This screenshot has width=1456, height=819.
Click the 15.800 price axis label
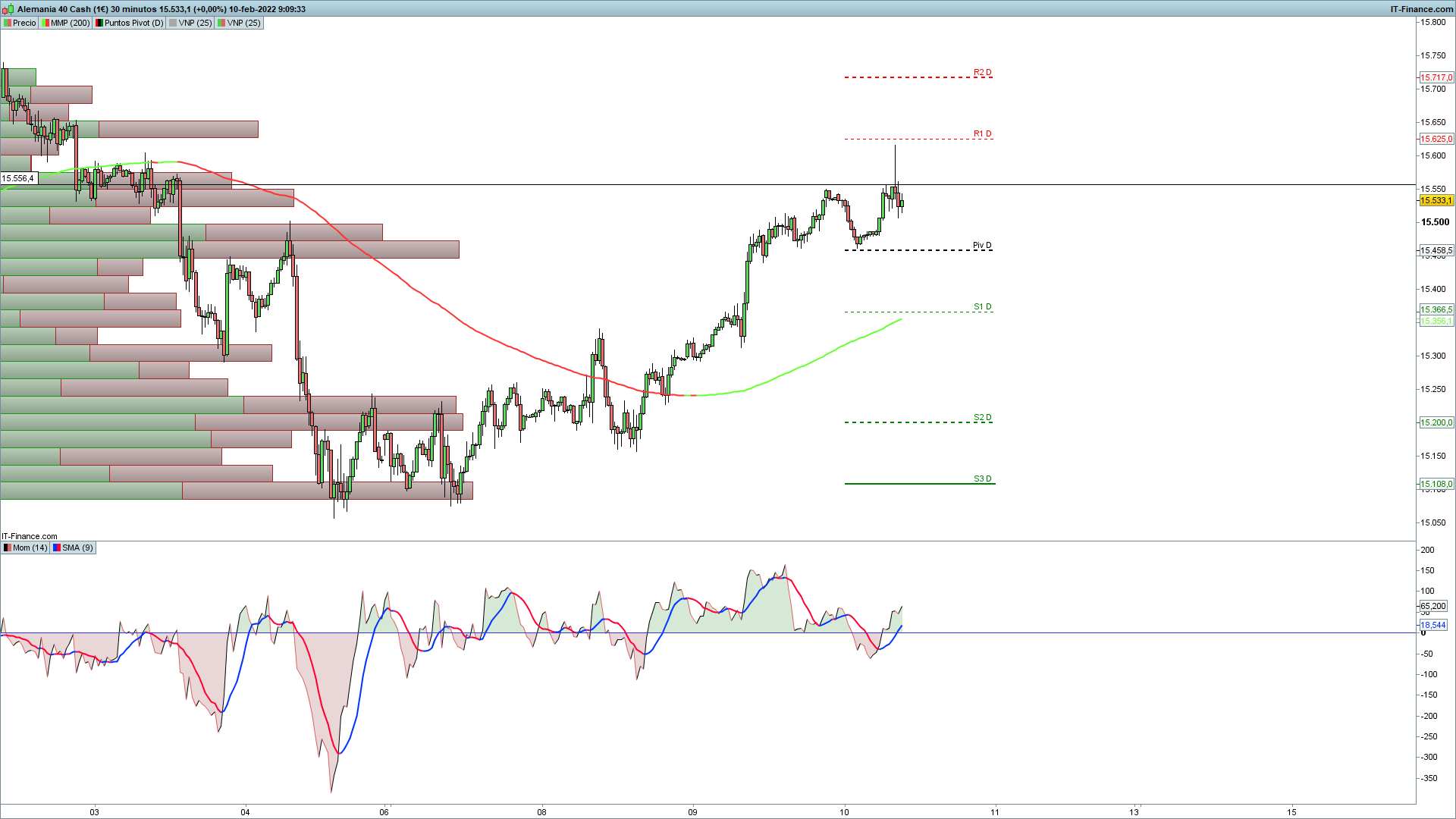pos(1433,22)
